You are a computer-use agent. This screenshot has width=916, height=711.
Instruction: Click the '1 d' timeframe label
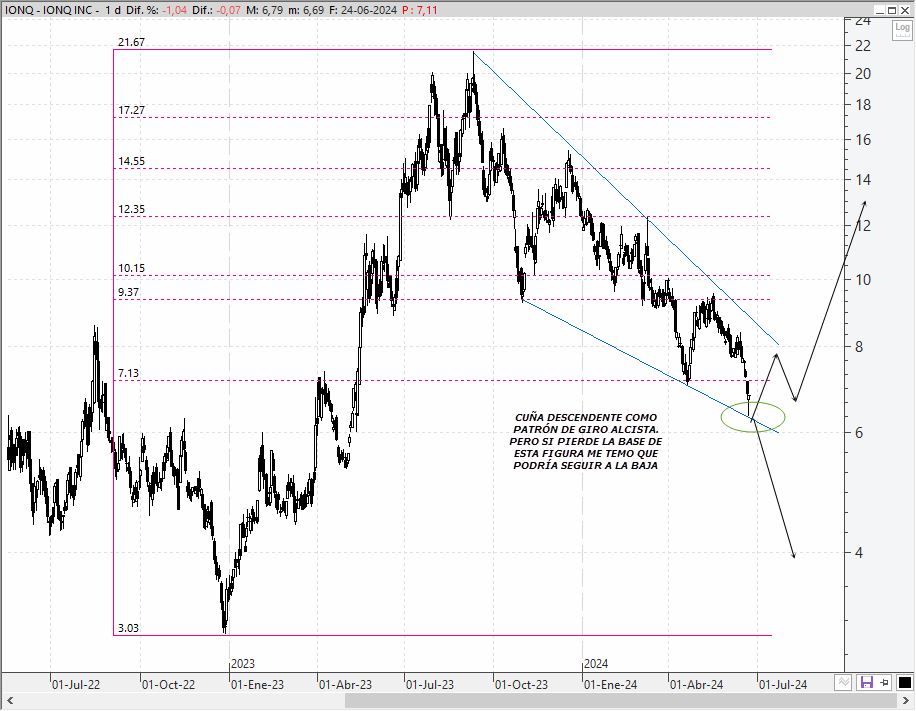(x=114, y=10)
